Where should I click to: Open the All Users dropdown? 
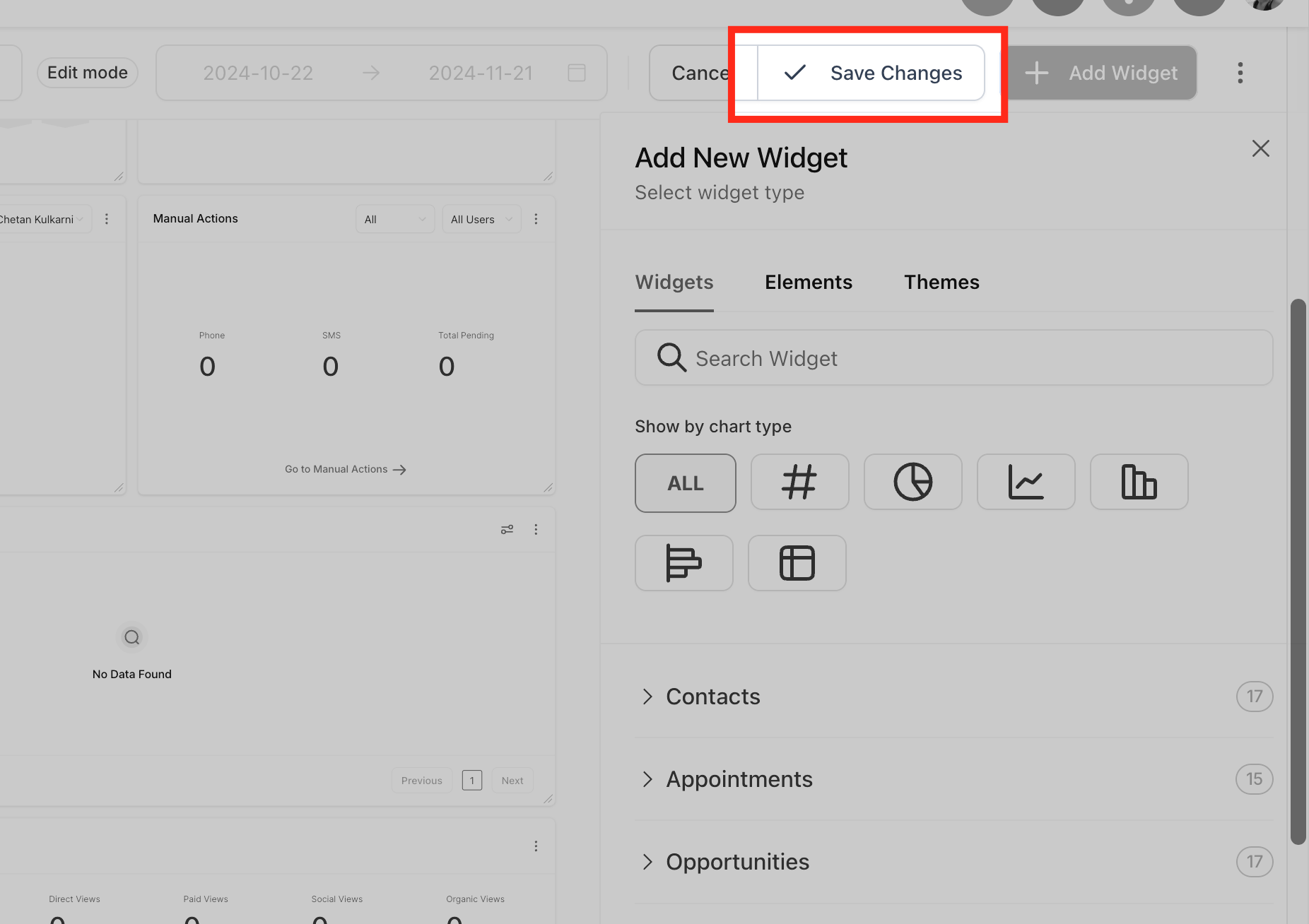tap(481, 219)
